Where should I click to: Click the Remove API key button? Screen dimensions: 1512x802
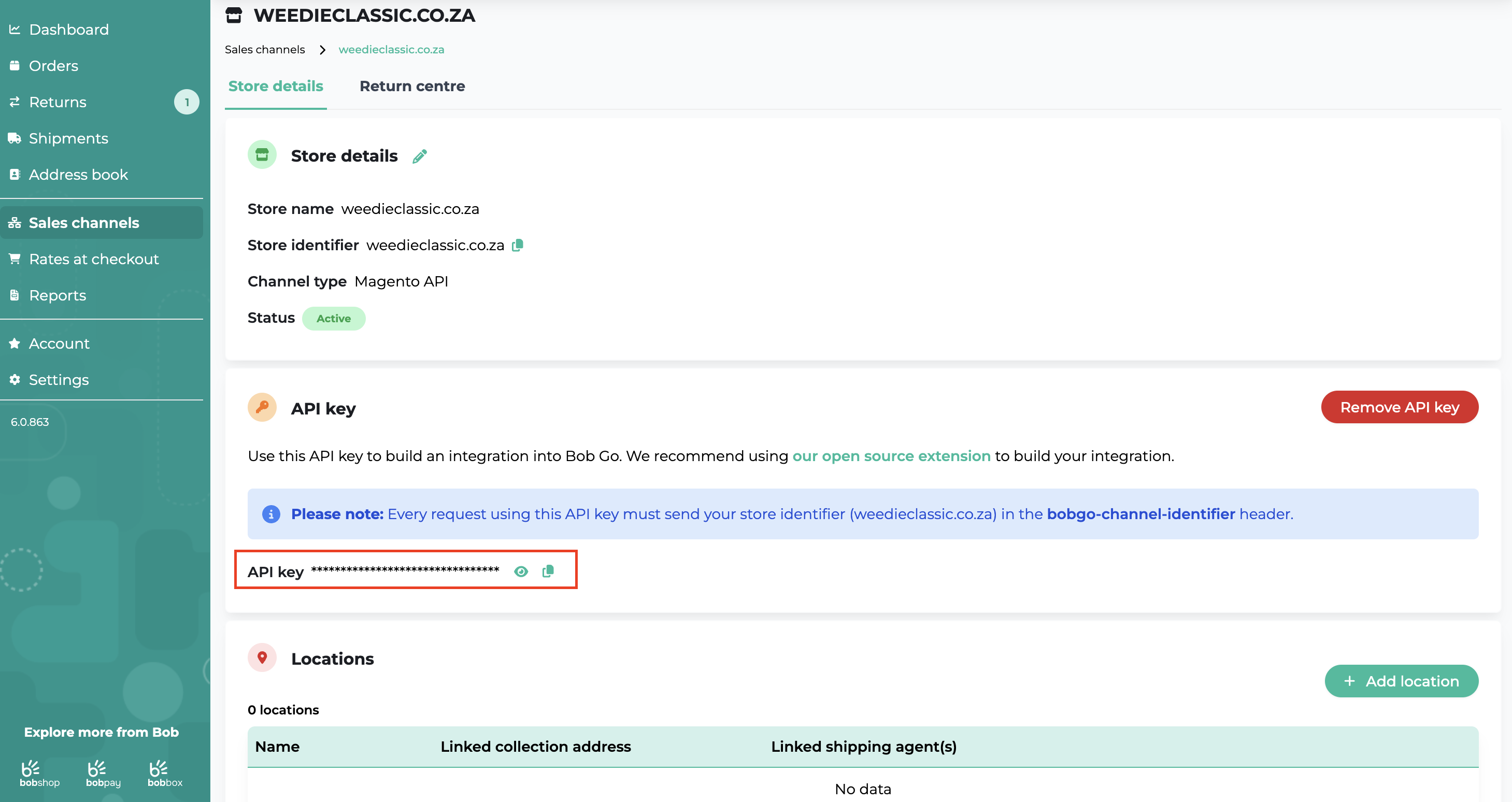coord(1400,407)
